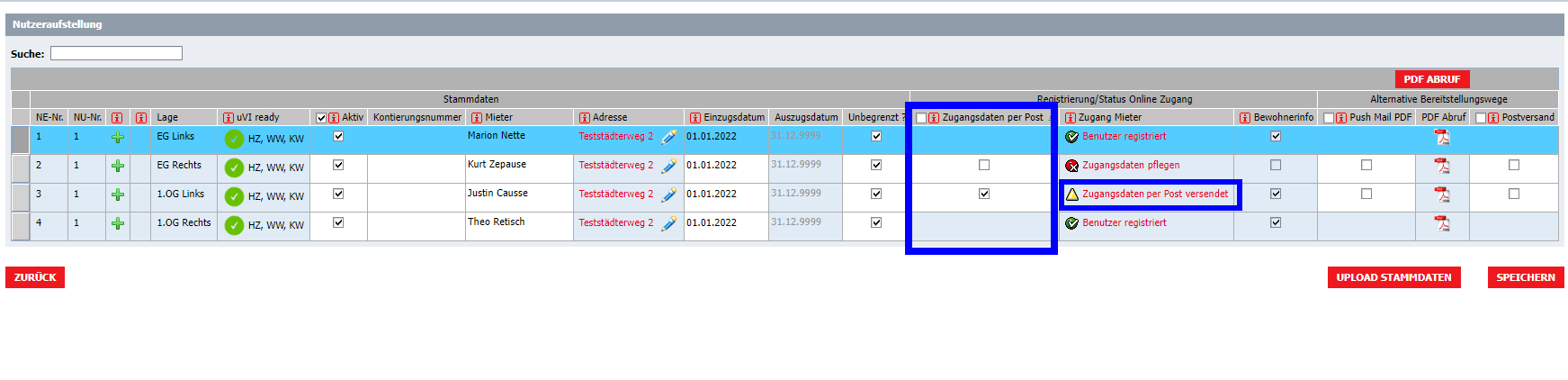Click info icon beside Mieter header
Image resolution: width=1568 pixels, height=380 pixels.
point(477,118)
